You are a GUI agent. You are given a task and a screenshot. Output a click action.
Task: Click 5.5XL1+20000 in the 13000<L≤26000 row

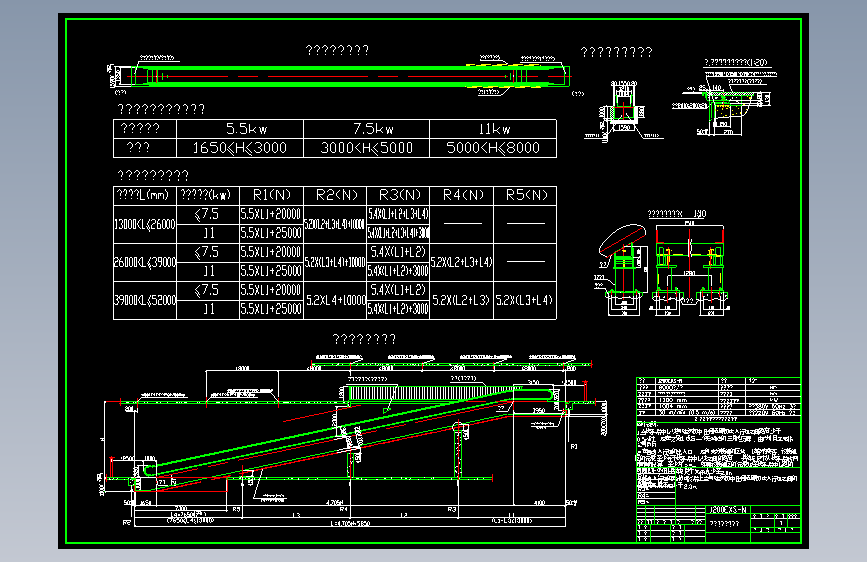point(271,214)
